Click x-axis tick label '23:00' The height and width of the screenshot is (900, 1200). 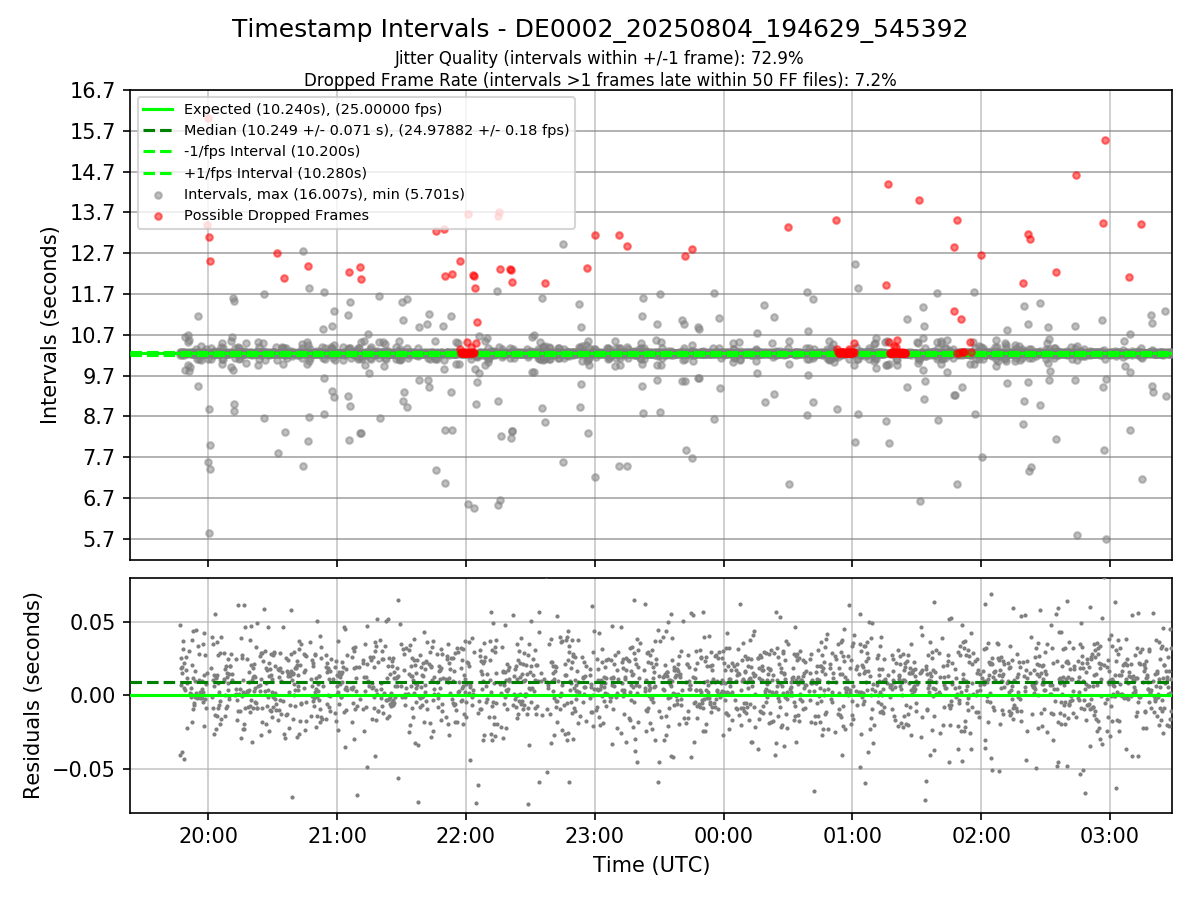595,836
